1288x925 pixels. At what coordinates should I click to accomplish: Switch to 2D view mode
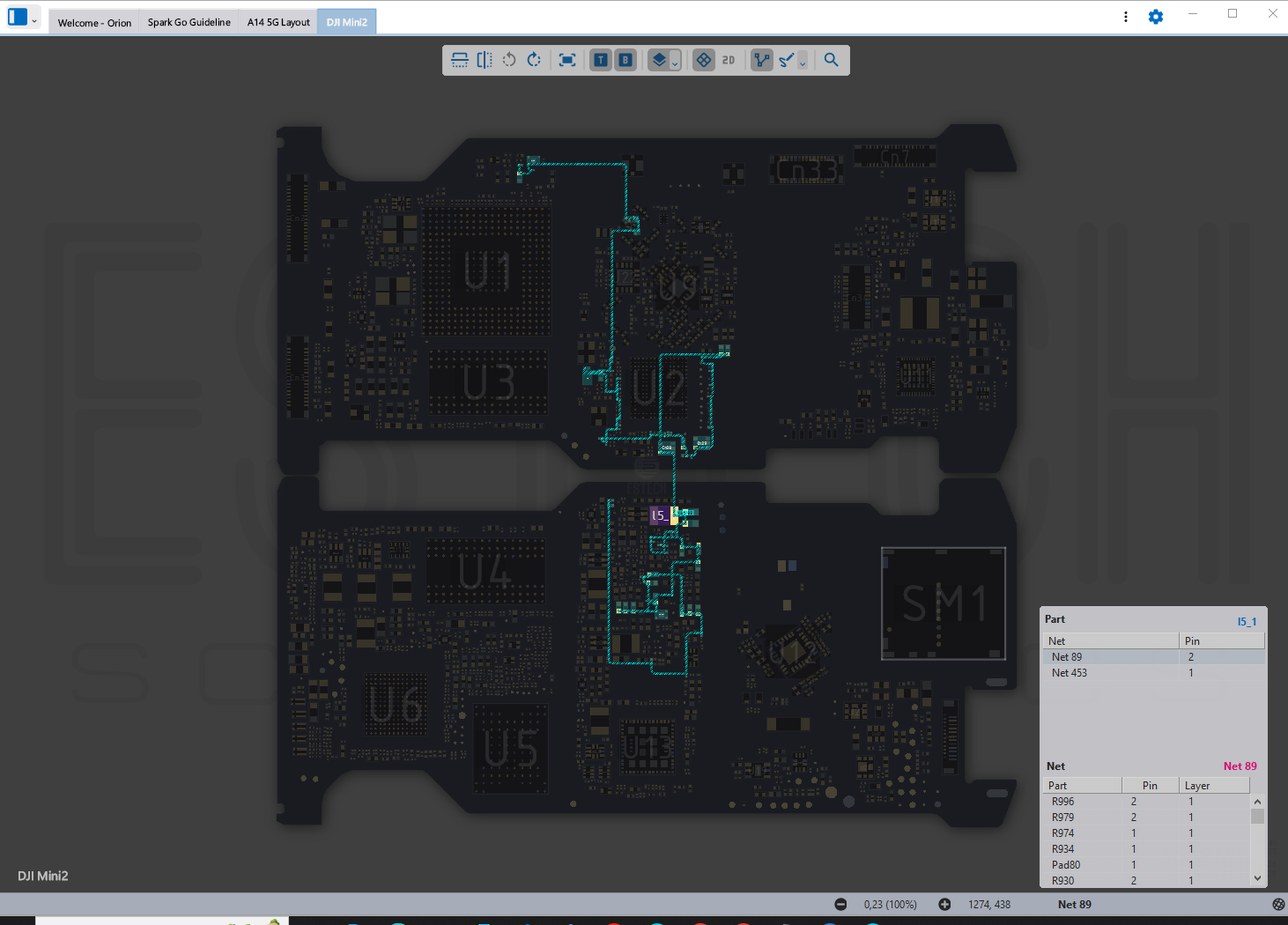[729, 60]
